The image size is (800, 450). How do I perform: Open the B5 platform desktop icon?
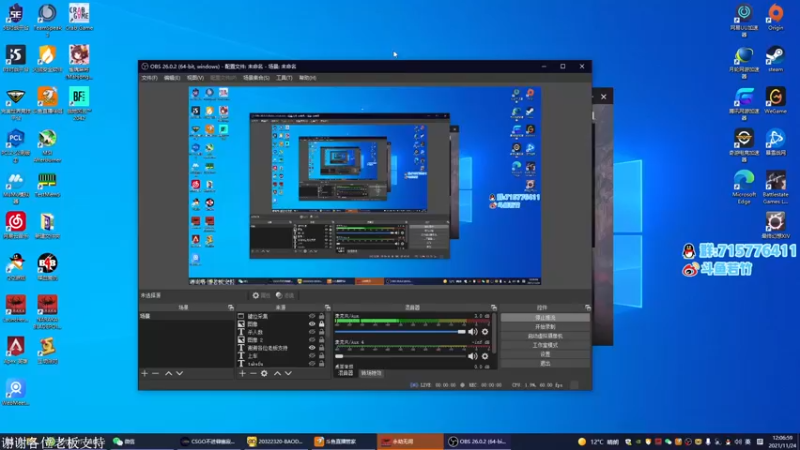[16, 59]
